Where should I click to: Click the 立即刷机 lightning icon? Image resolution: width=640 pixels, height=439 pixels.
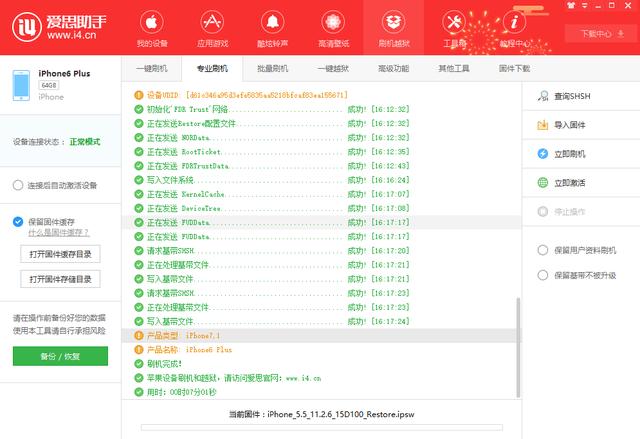pos(543,154)
